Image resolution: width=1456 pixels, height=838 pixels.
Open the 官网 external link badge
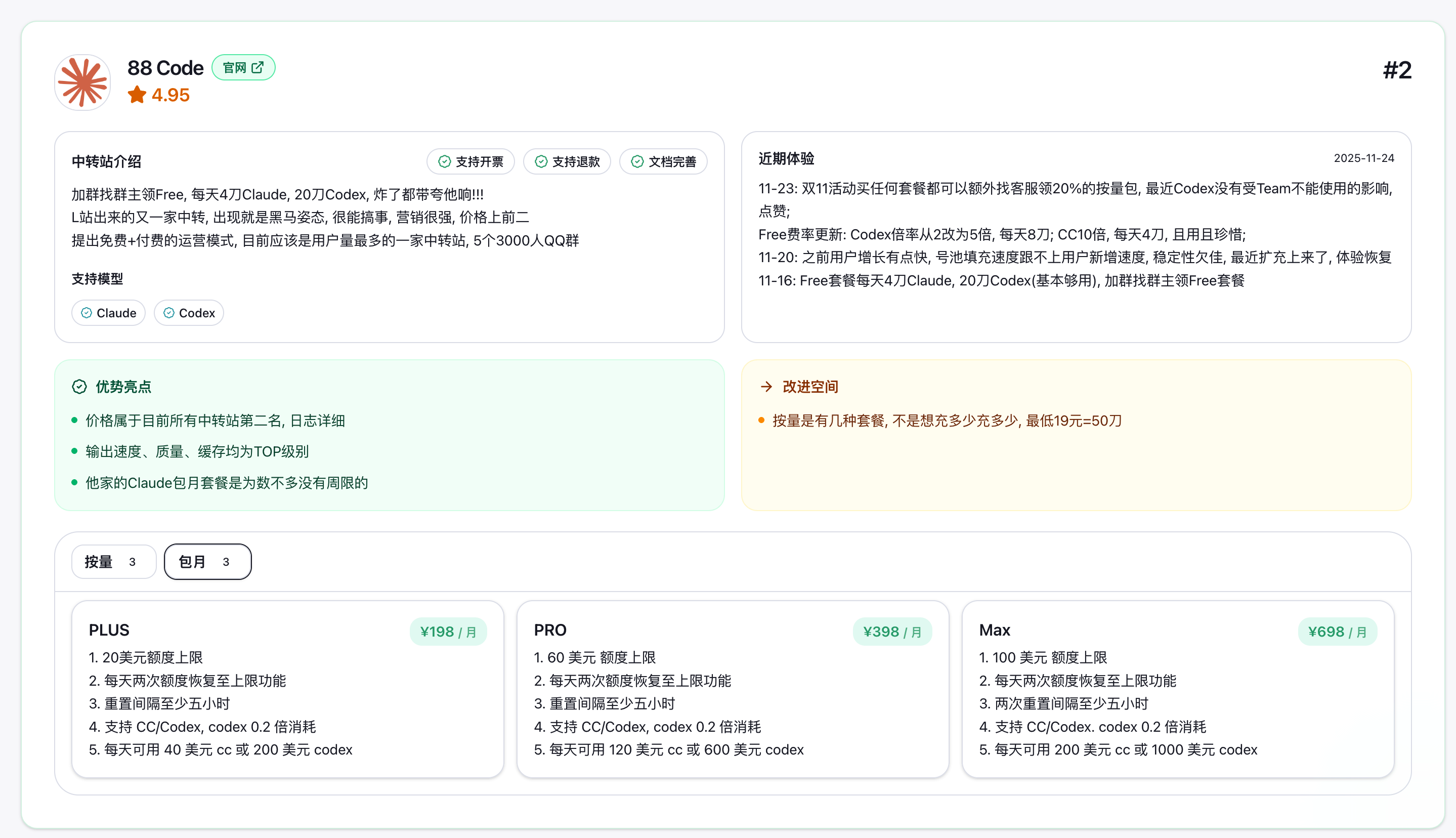(x=243, y=68)
